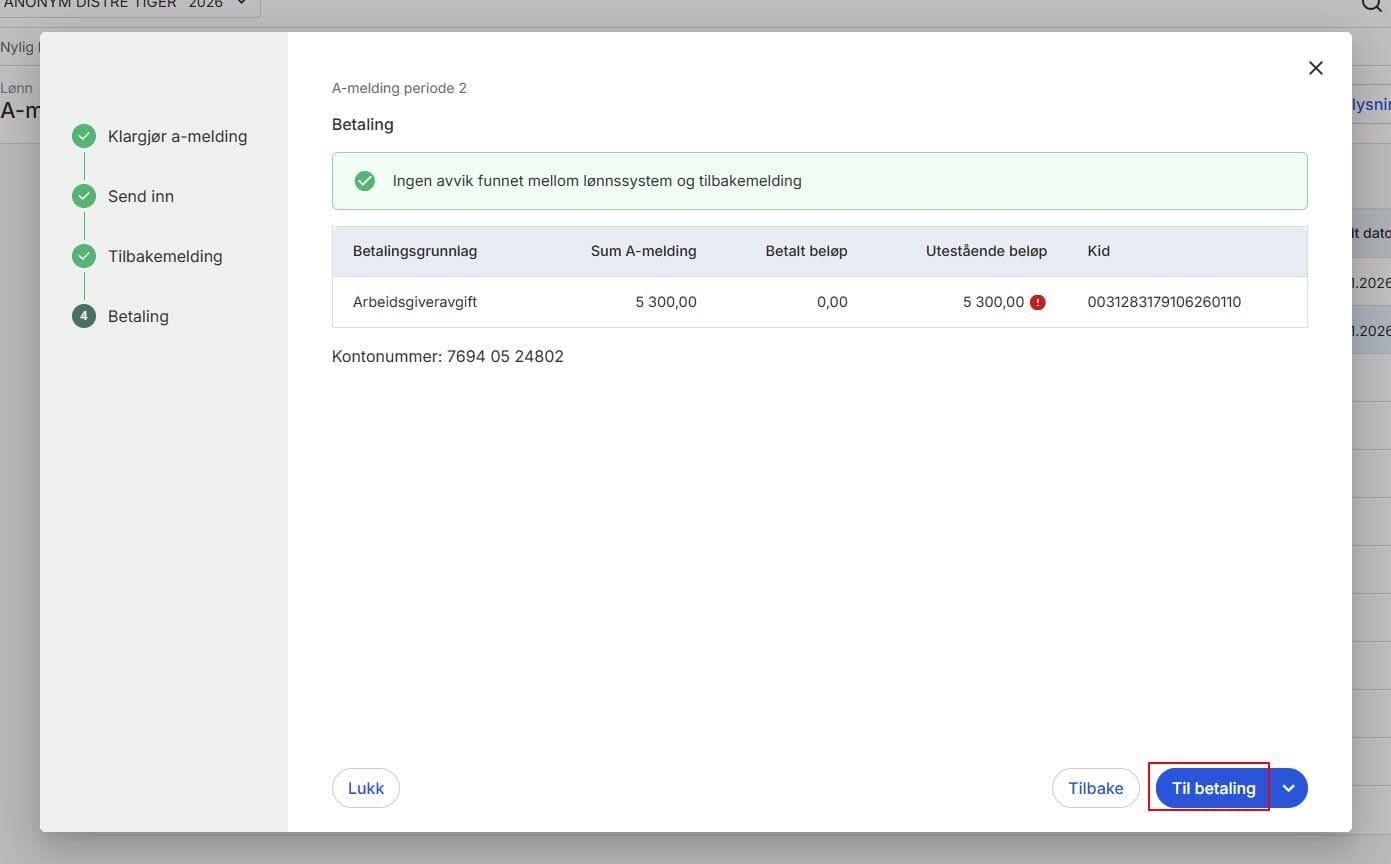Click the red warning icon by outstanding amount
The height and width of the screenshot is (864, 1391).
pos(1038,302)
